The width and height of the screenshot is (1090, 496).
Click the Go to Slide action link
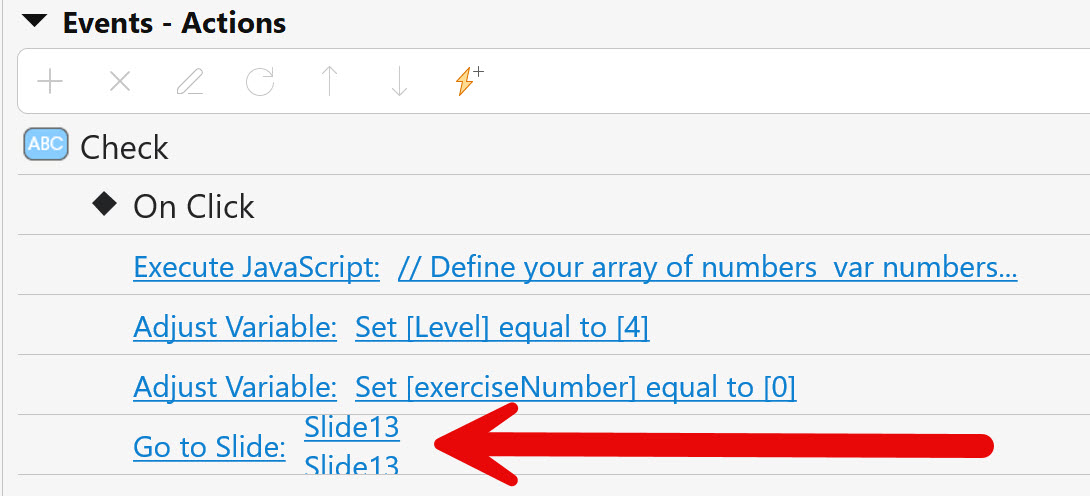point(209,447)
